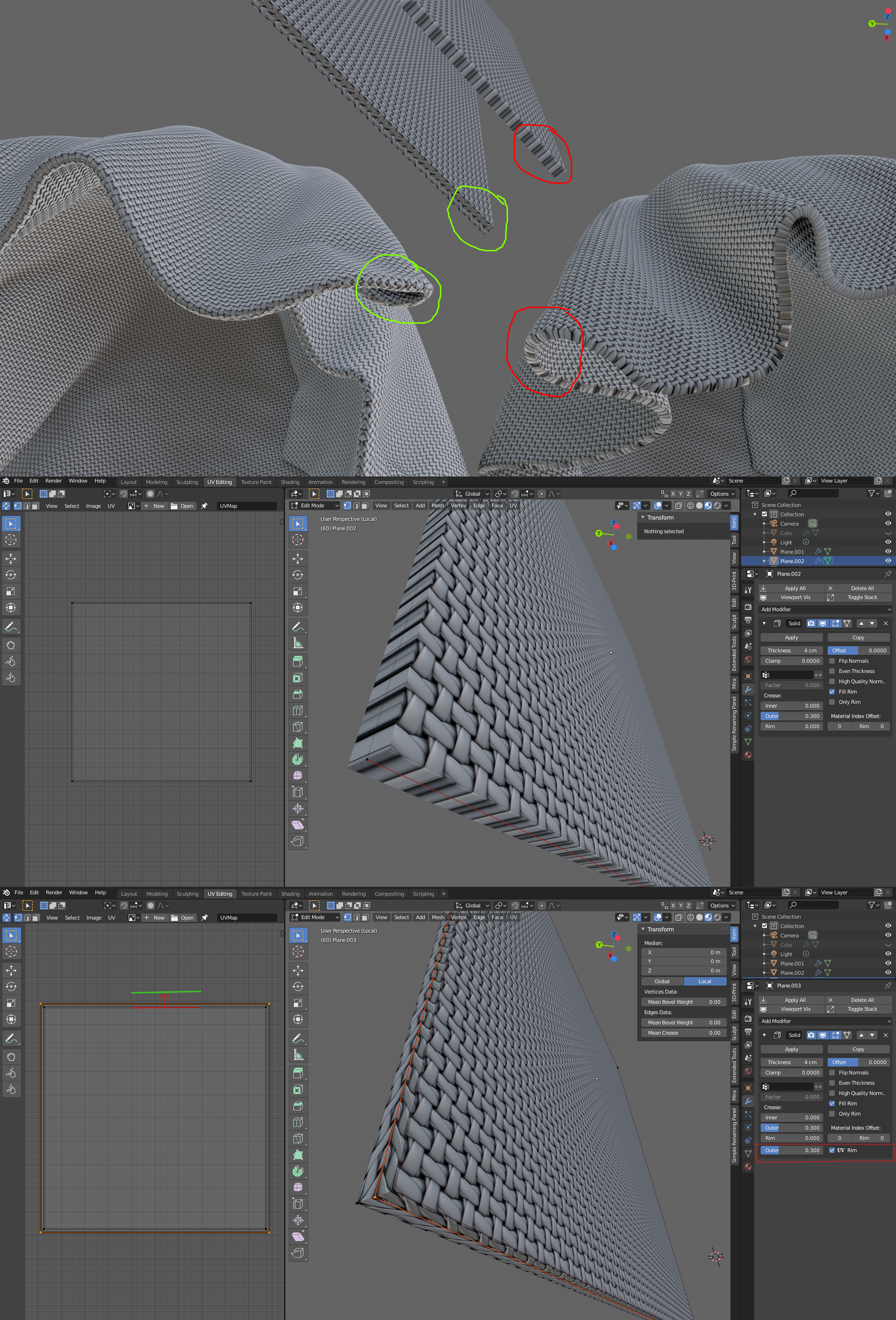
Task: Switch to Shading workspace tab in upper window
Action: [x=290, y=482]
